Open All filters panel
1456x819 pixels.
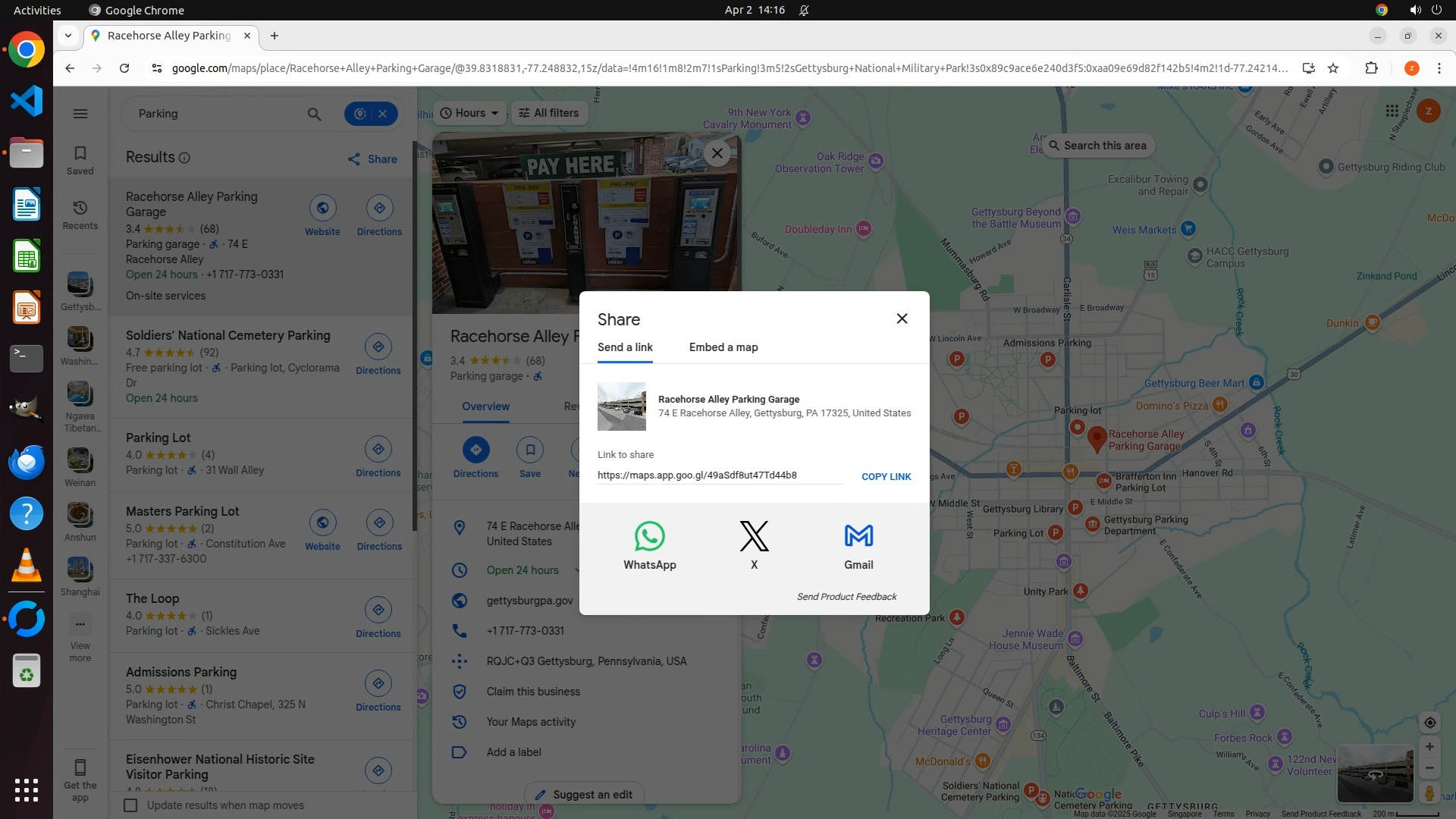(x=549, y=113)
